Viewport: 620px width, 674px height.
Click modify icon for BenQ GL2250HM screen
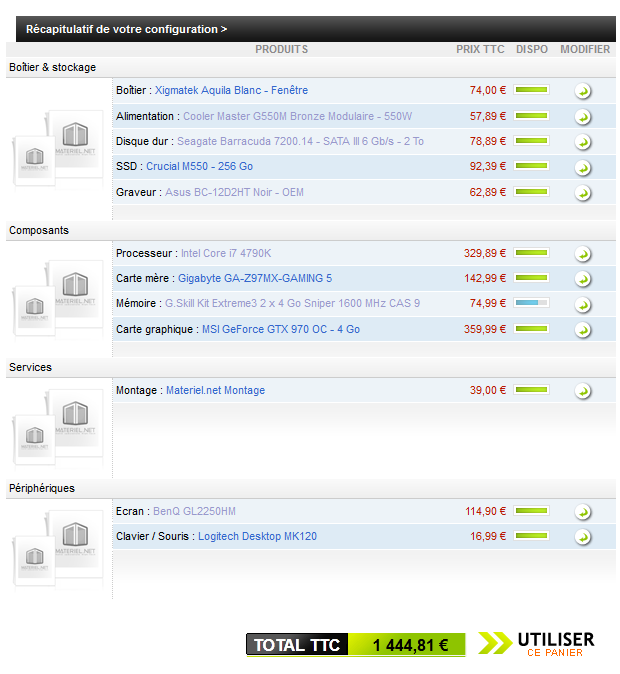point(583,512)
